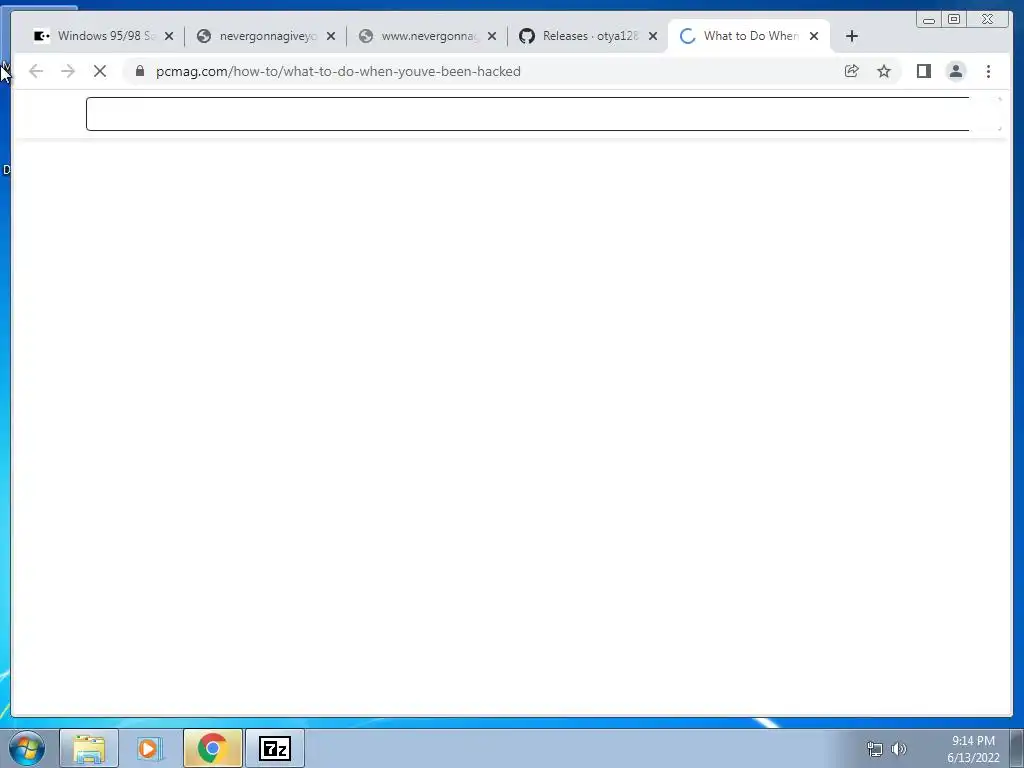Open Windows Explorer from the taskbar
Image resolution: width=1024 pixels, height=768 pixels.
89,748
